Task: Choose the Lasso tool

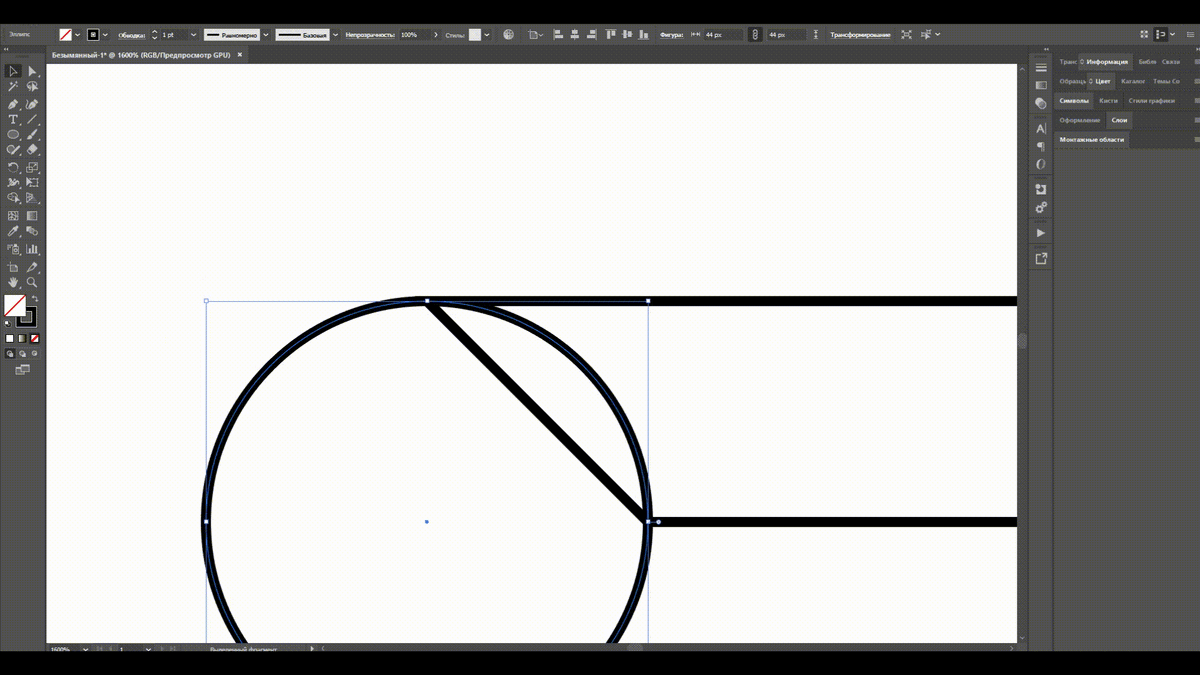Action: point(32,87)
